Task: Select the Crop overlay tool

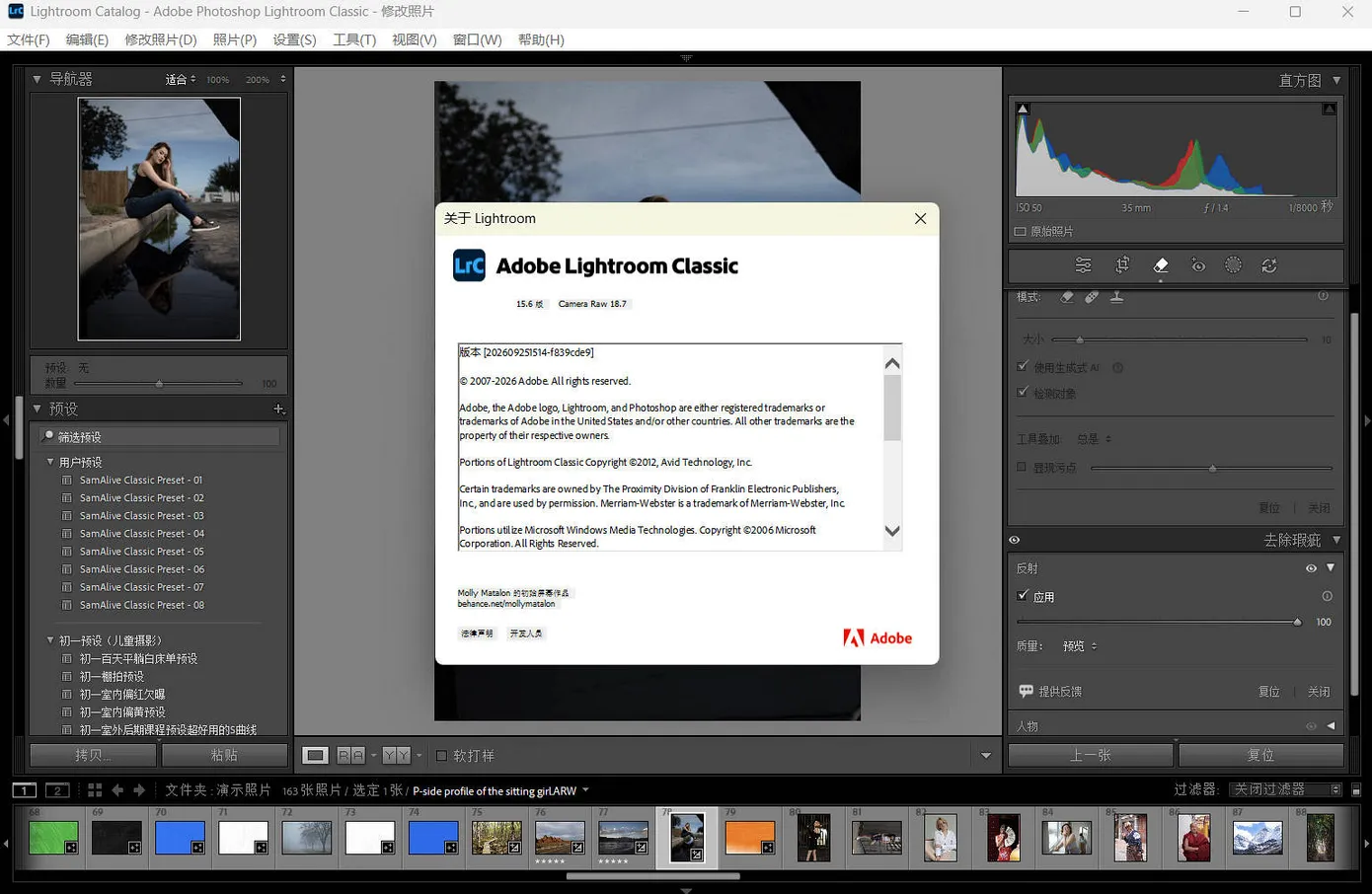Action: click(x=1122, y=265)
